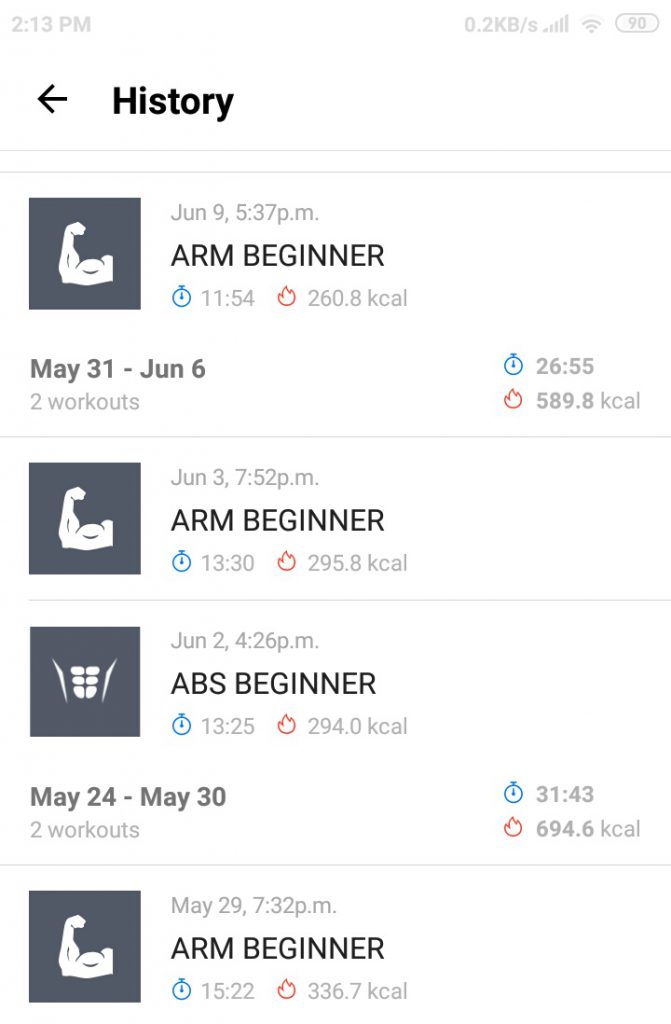
Task: Click the stopwatch icon next to 26:55
Action: (514, 364)
